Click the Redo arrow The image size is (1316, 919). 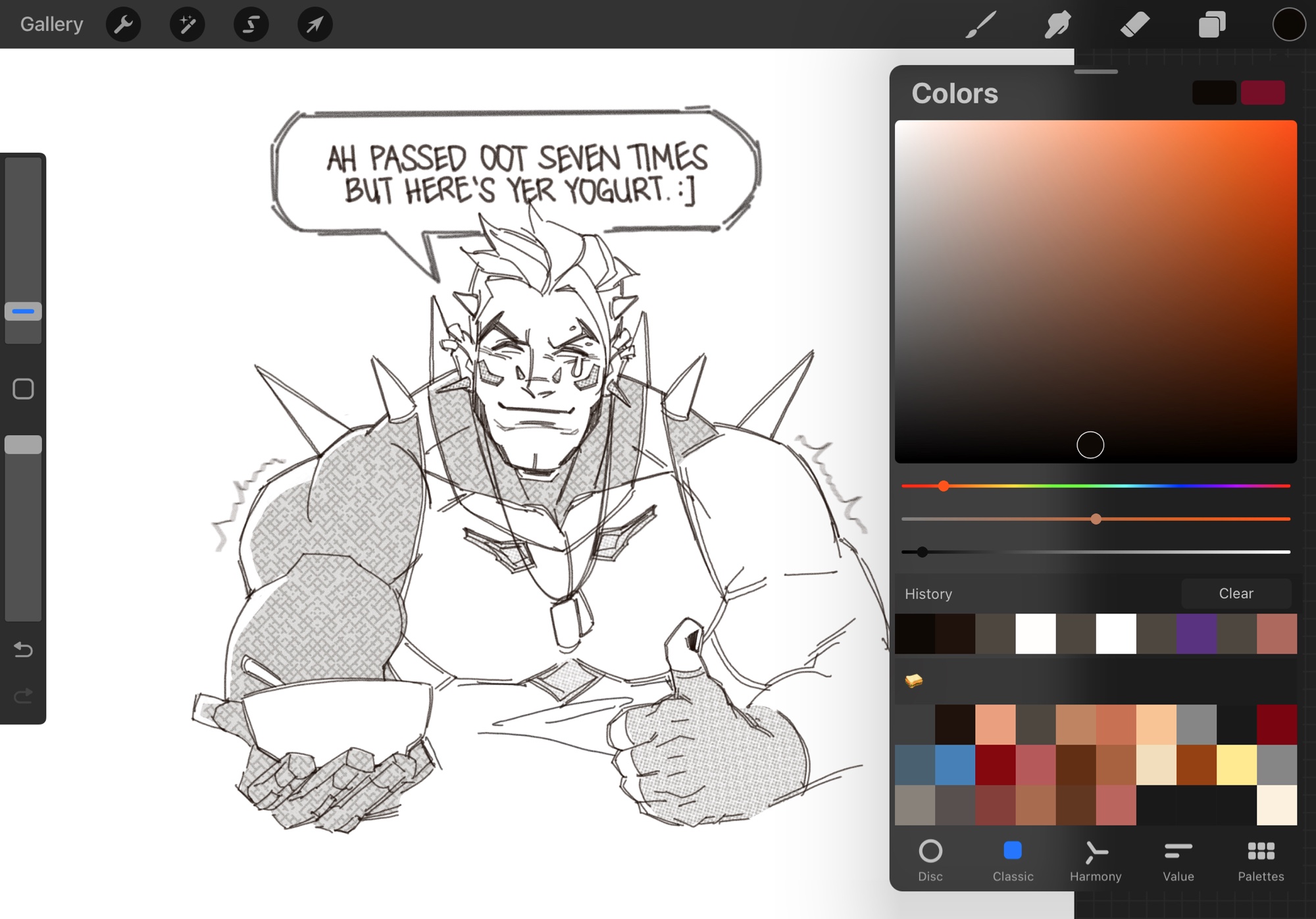23,695
